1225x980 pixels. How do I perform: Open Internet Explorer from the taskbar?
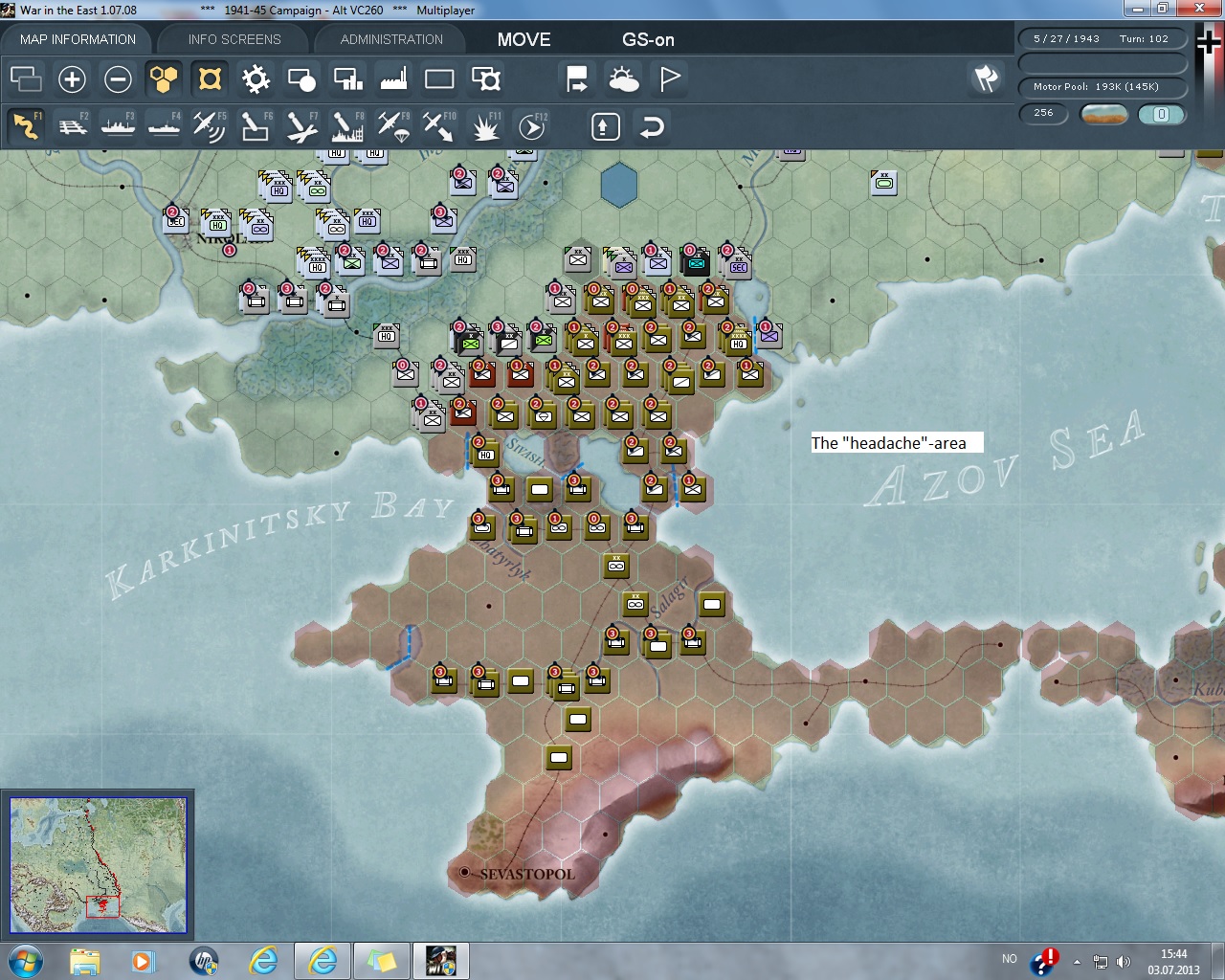(x=263, y=960)
